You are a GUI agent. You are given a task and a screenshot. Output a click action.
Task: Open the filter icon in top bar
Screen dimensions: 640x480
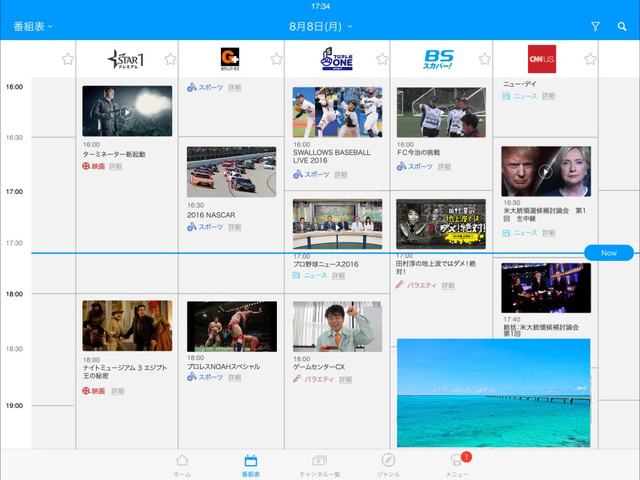(x=595, y=26)
